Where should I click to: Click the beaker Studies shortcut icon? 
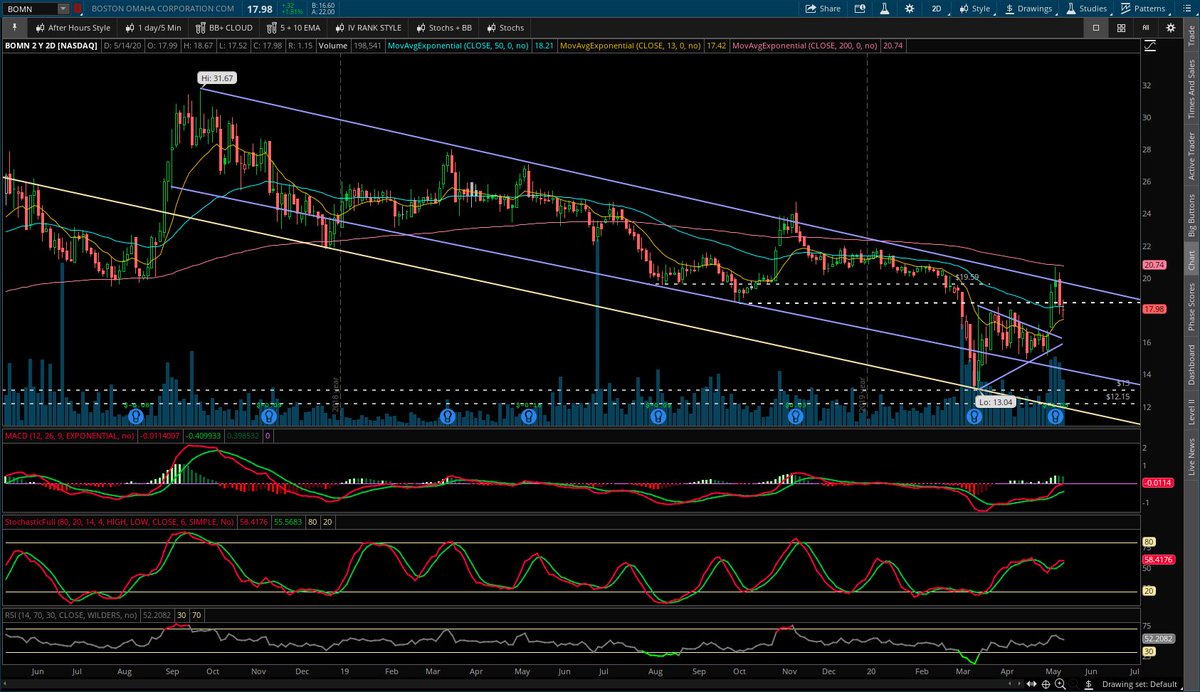pyautogui.click(x=885, y=8)
